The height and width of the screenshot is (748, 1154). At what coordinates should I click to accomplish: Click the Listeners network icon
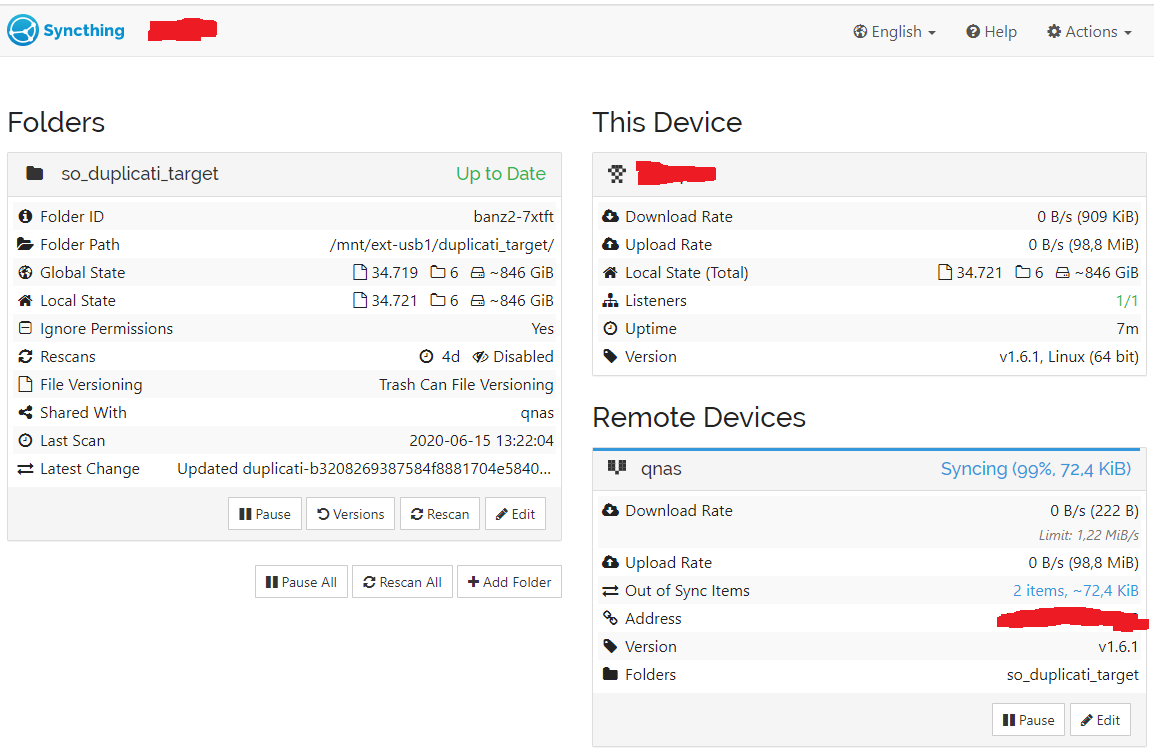click(x=610, y=300)
